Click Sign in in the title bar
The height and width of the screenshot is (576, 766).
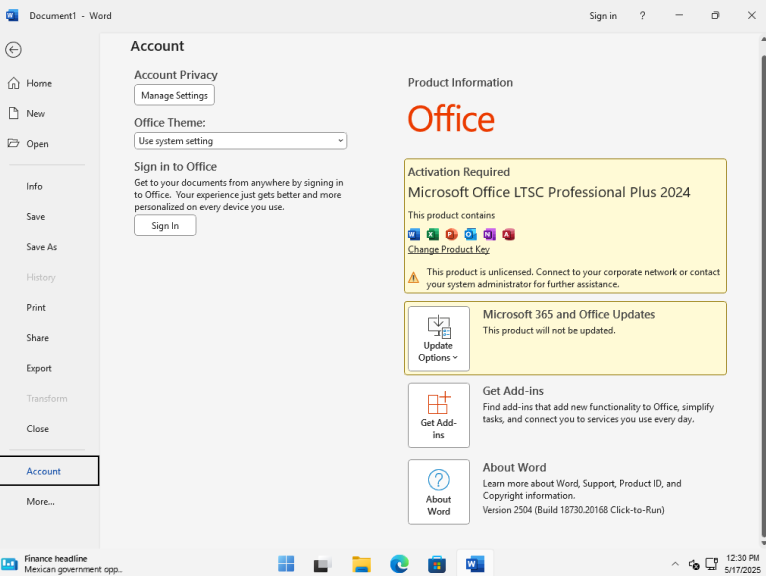pyautogui.click(x=603, y=16)
